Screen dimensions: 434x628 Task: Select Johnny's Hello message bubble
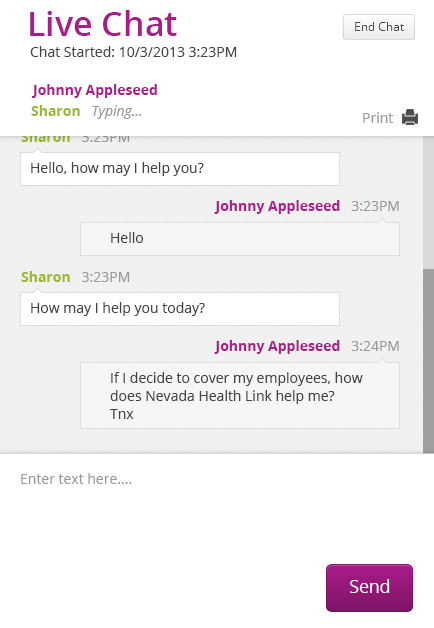pos(240,239)
